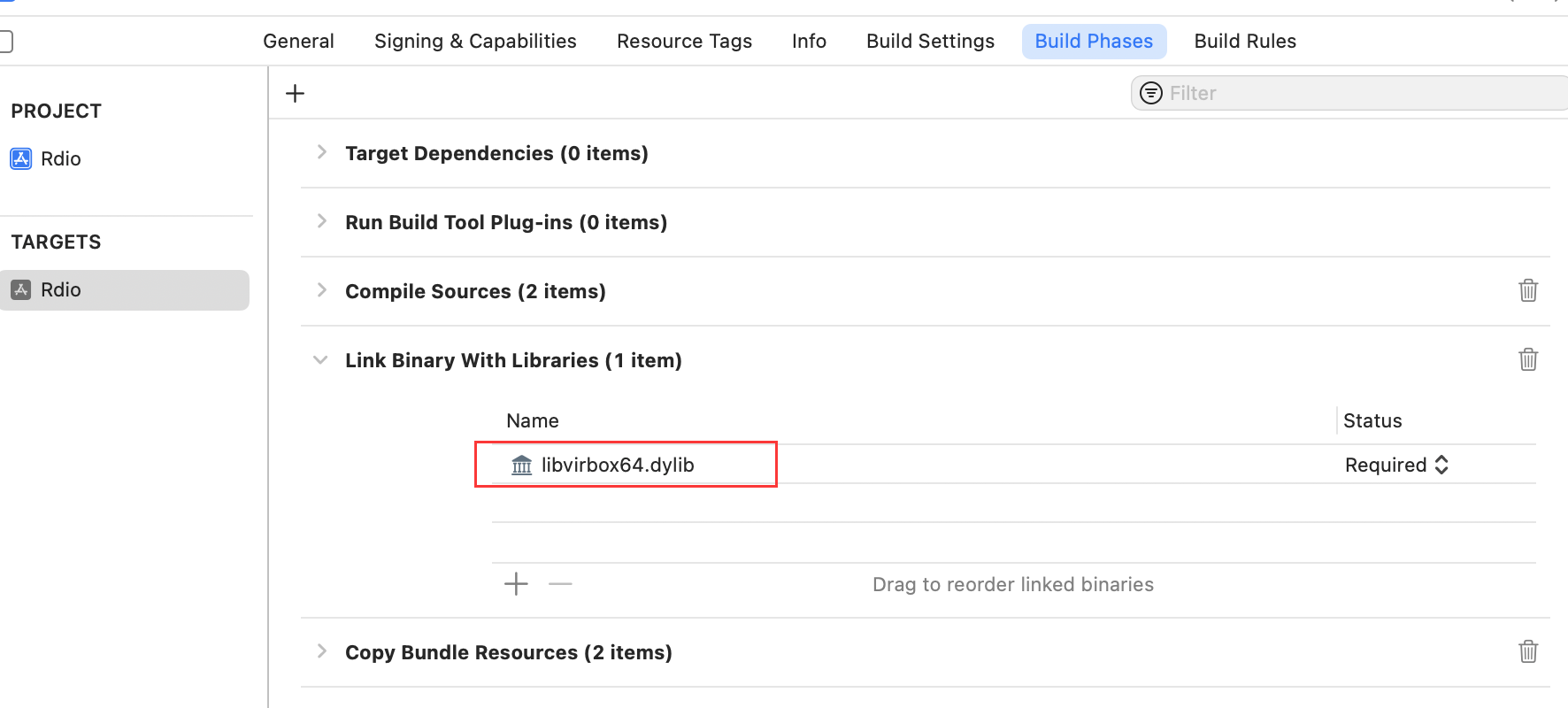Delete the Compile Sources phase
Image resolution: width=1568 pixels, height=708 pixels.
click(x=1528, y=290)
